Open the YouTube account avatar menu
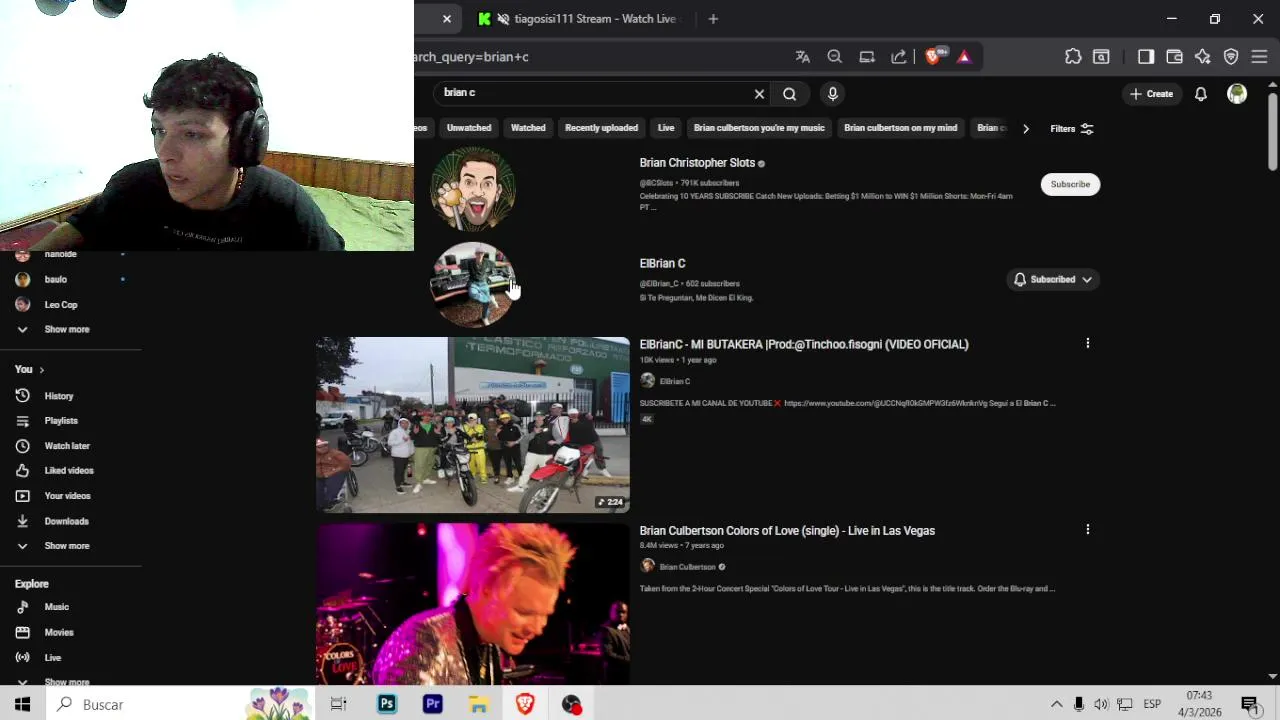The width and height of the screenshot is (1280, 720). pos(1237,94)
